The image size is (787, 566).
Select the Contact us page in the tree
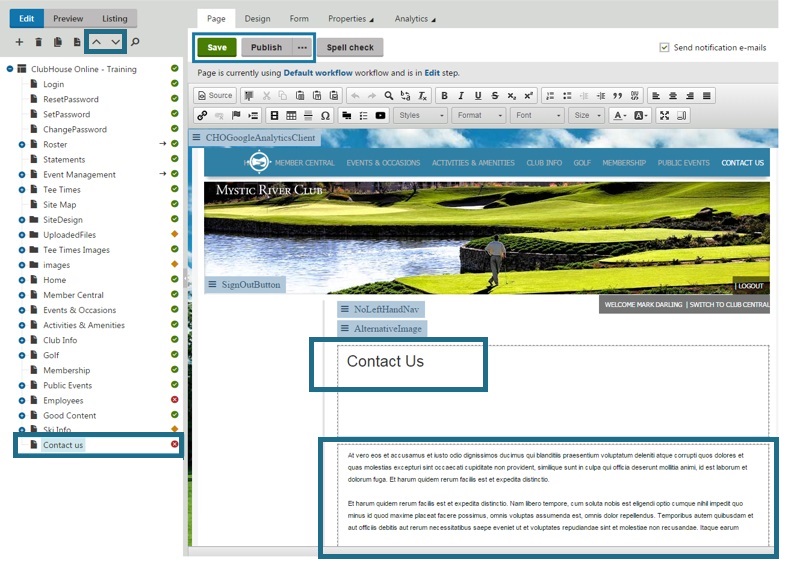click(x=63, y=445)
